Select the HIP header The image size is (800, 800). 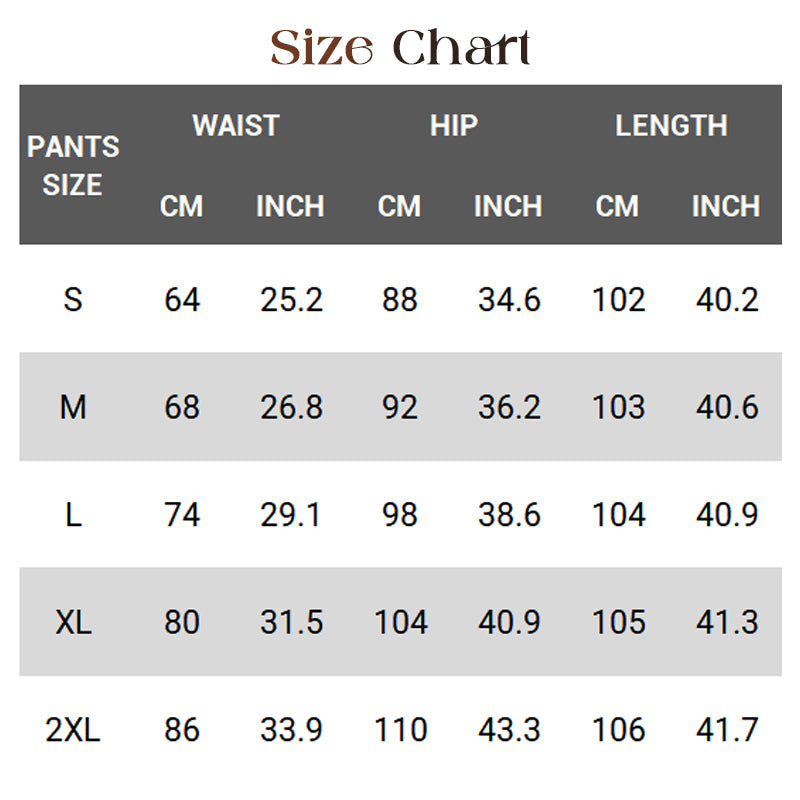[454, 126]
